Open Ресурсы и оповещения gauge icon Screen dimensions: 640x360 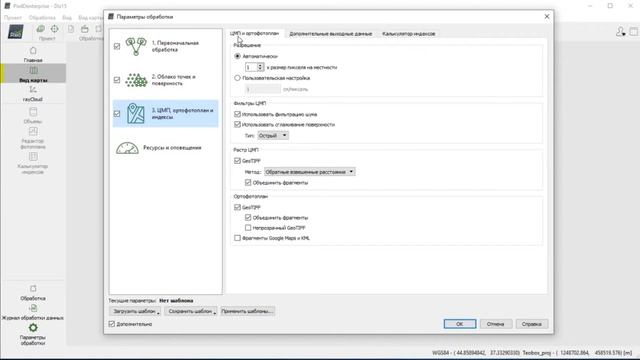click(127, 148)
